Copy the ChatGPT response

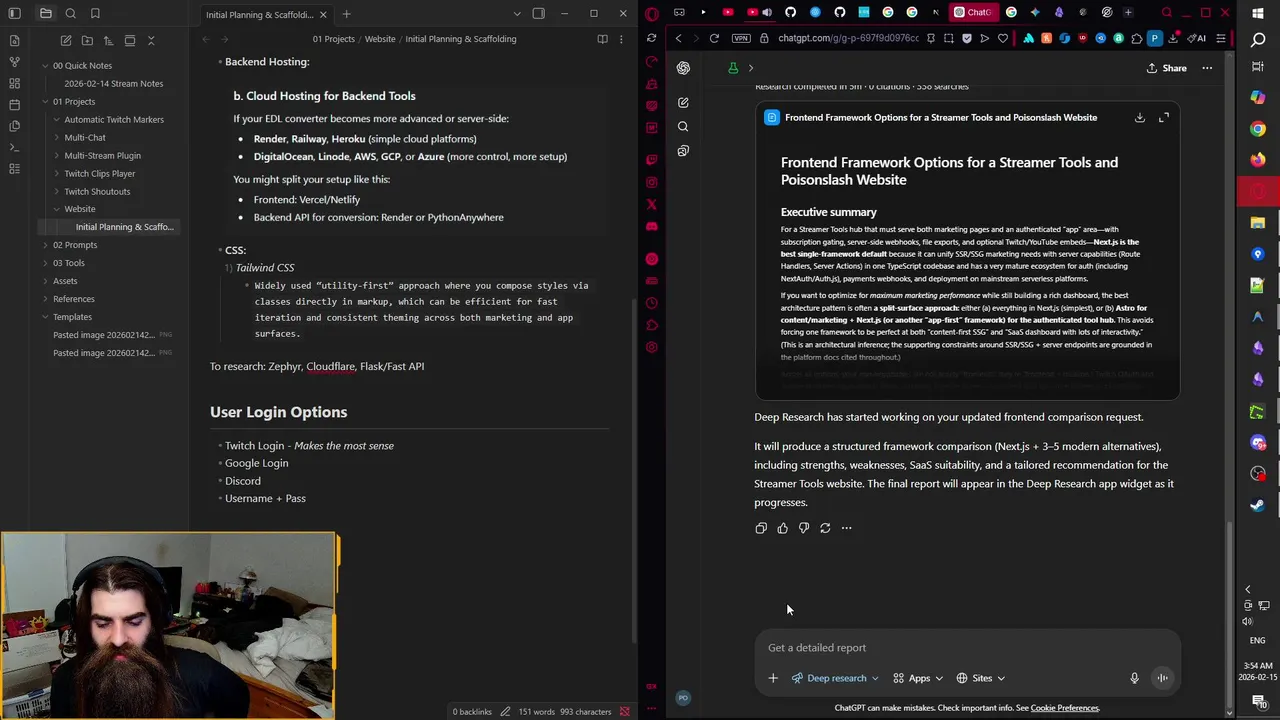coord(761,528)
